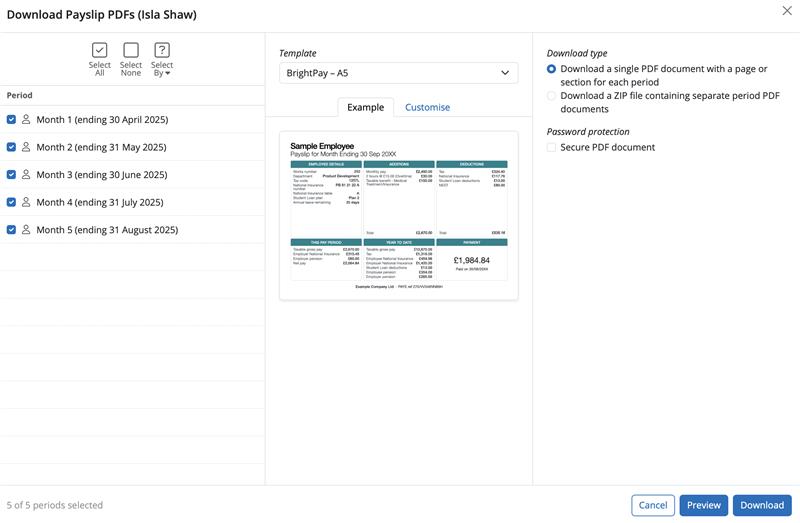Enable Secure PDF document option
The image size is (800, 523).
pyautogui.click(x=552, y=147)
